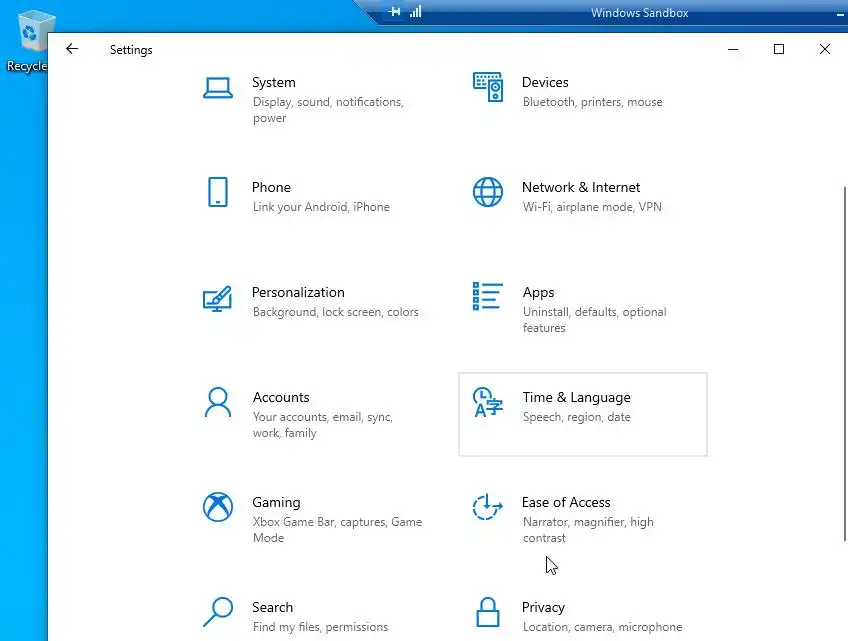Screen dimensions: 848x641
Task: Select the Accounts person icon
Action: (x=218, y=402)
